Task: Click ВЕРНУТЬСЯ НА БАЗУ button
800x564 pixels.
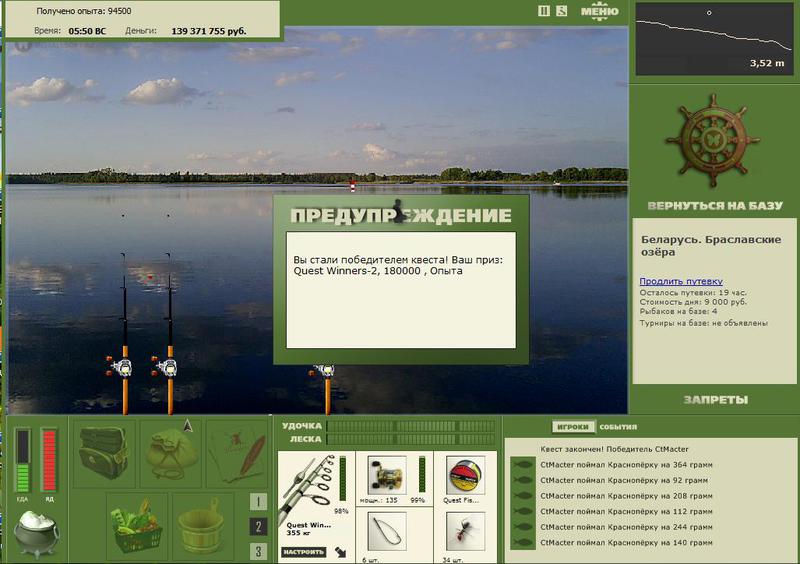Action: (x=715, y=206)
